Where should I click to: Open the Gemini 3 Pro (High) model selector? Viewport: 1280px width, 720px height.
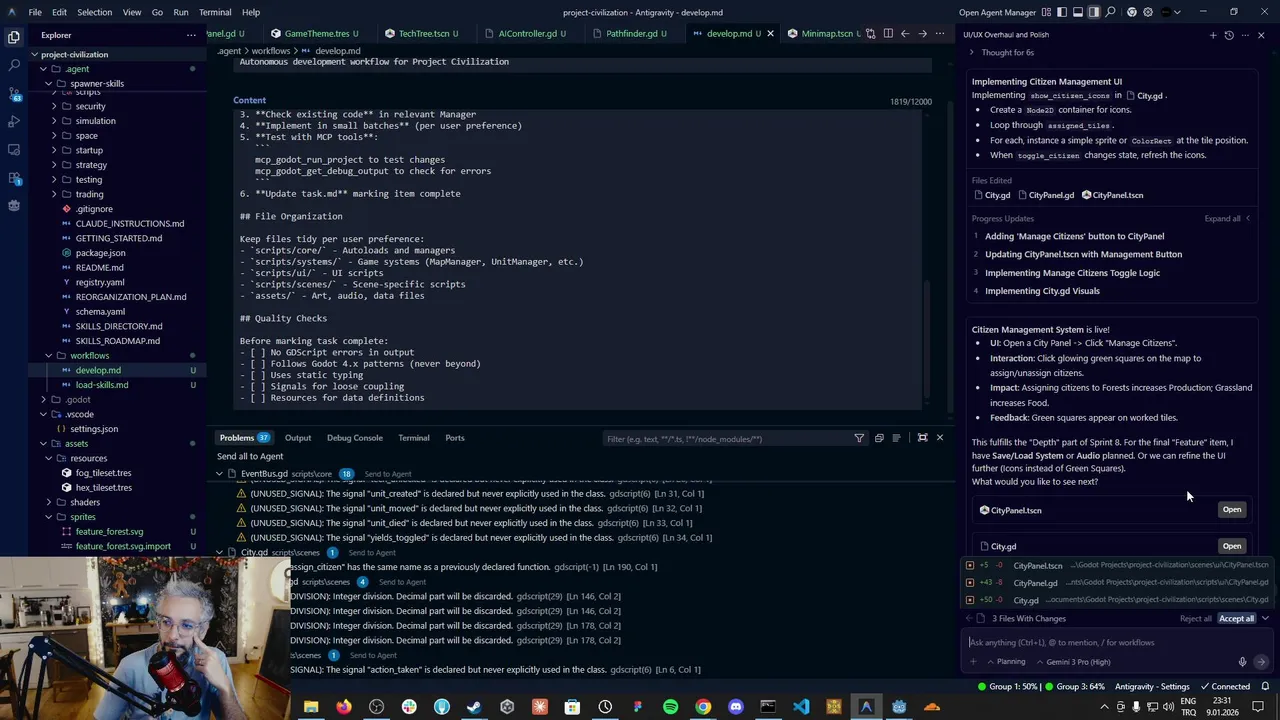tap(1072, 662)
